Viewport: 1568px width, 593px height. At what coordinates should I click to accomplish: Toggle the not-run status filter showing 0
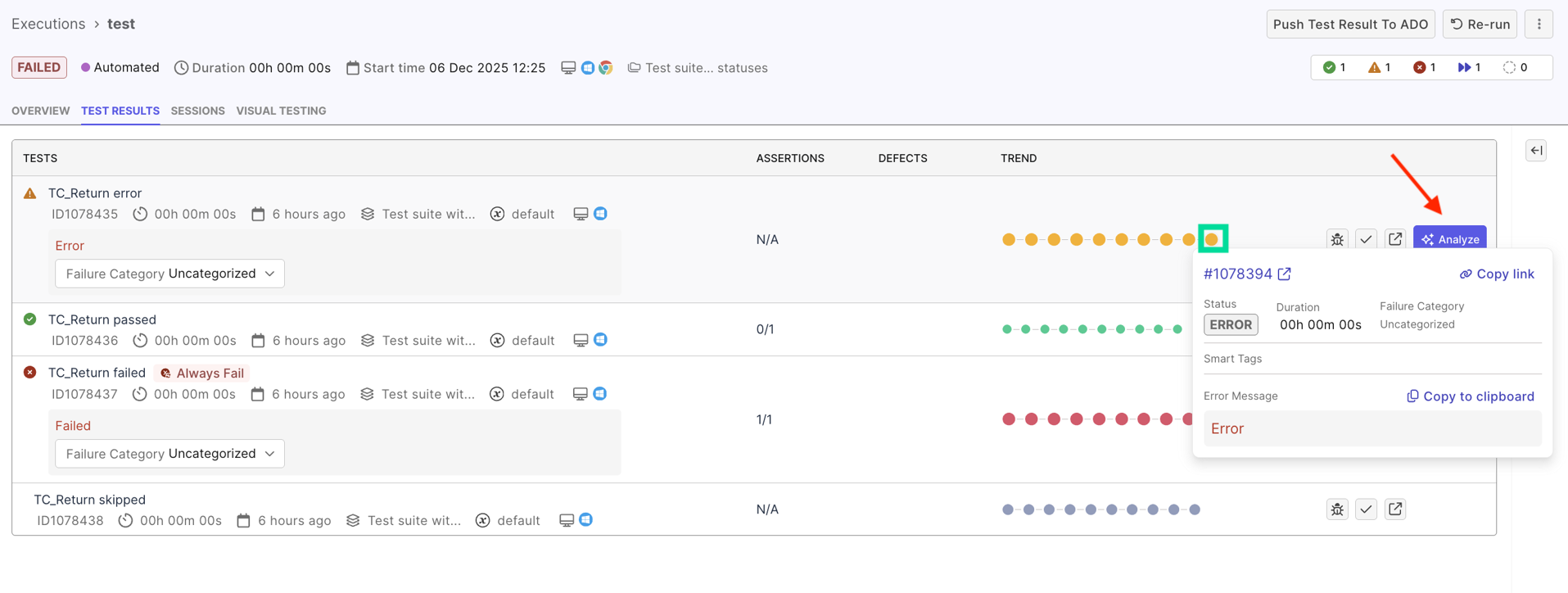click(x=1515, y=67)
